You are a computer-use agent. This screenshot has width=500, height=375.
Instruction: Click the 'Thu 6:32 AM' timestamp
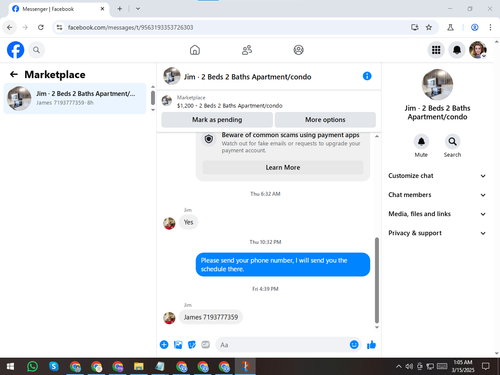265,194
